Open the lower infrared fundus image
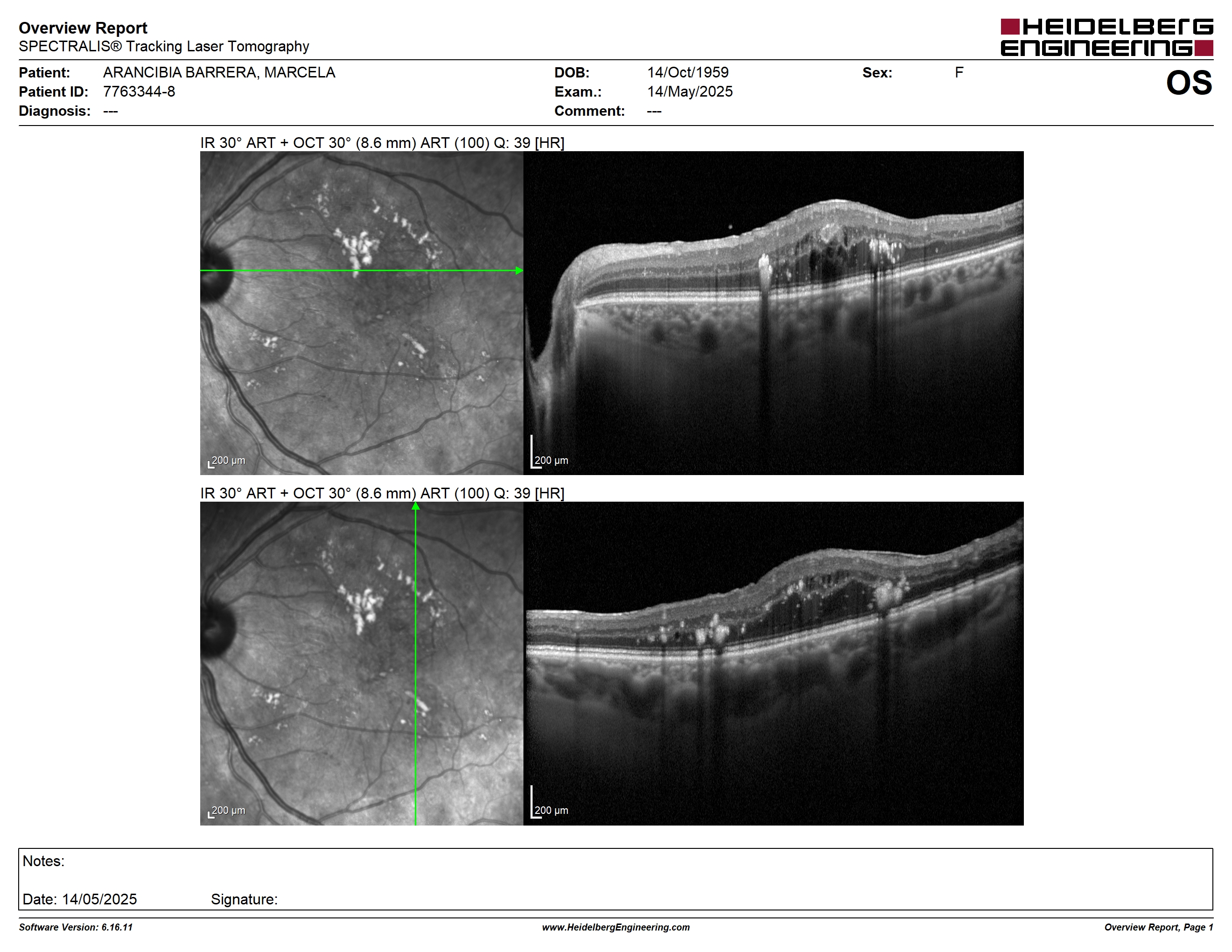The height and width of the screenshot is (952, 1232). [x=362, y=664]
